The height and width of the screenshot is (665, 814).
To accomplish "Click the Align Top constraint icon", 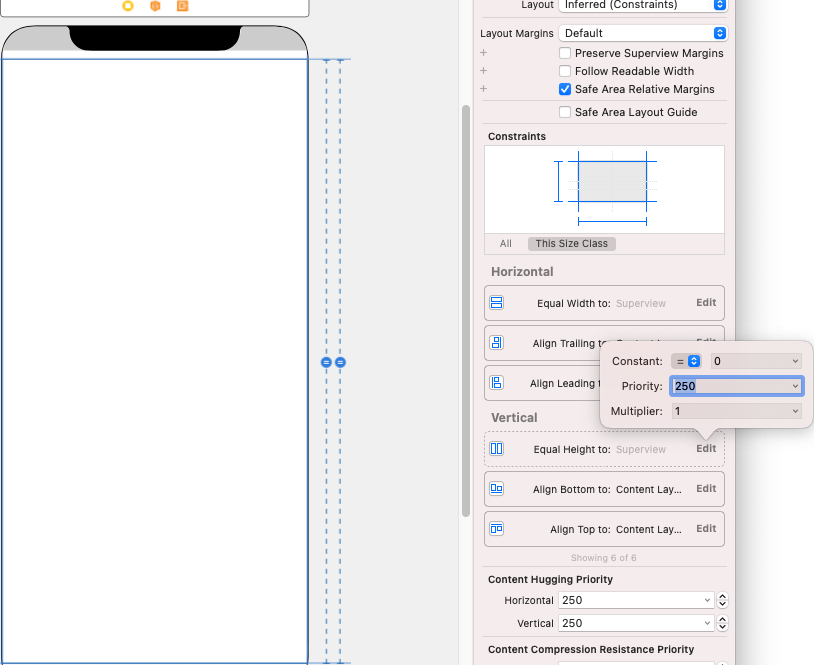I will click(497, 528).
